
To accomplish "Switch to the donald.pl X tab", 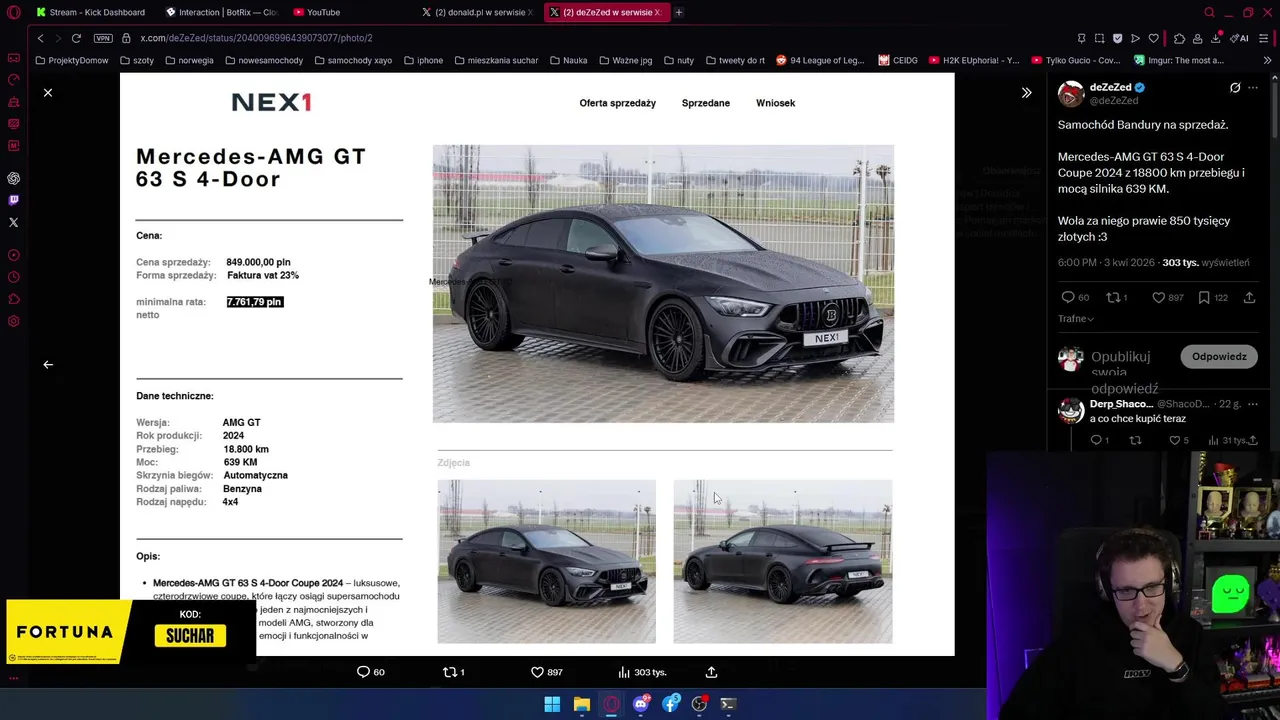I will coord(478,12).
